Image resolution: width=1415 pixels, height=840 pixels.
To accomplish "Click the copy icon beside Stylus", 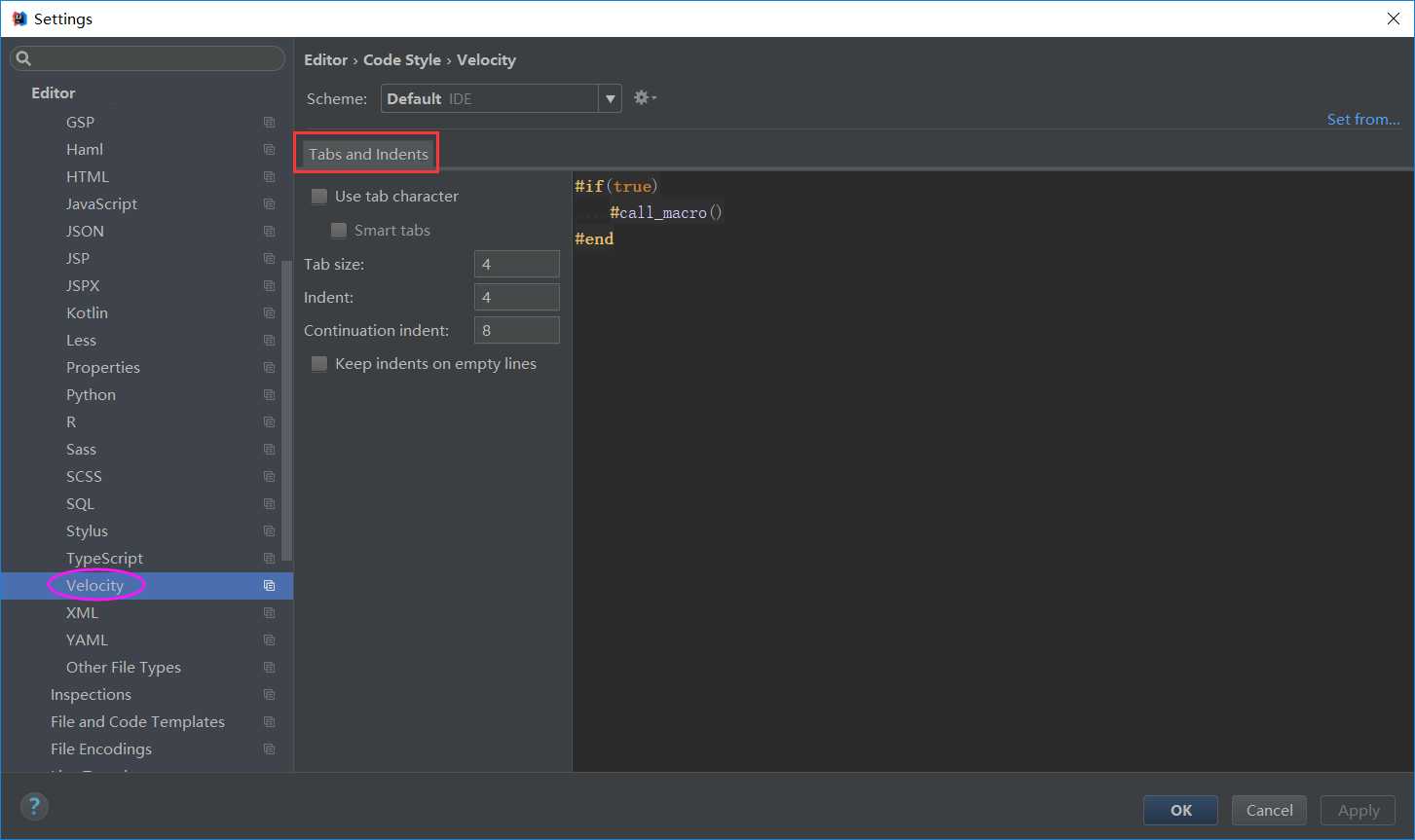I will click(x=270, y=531).
